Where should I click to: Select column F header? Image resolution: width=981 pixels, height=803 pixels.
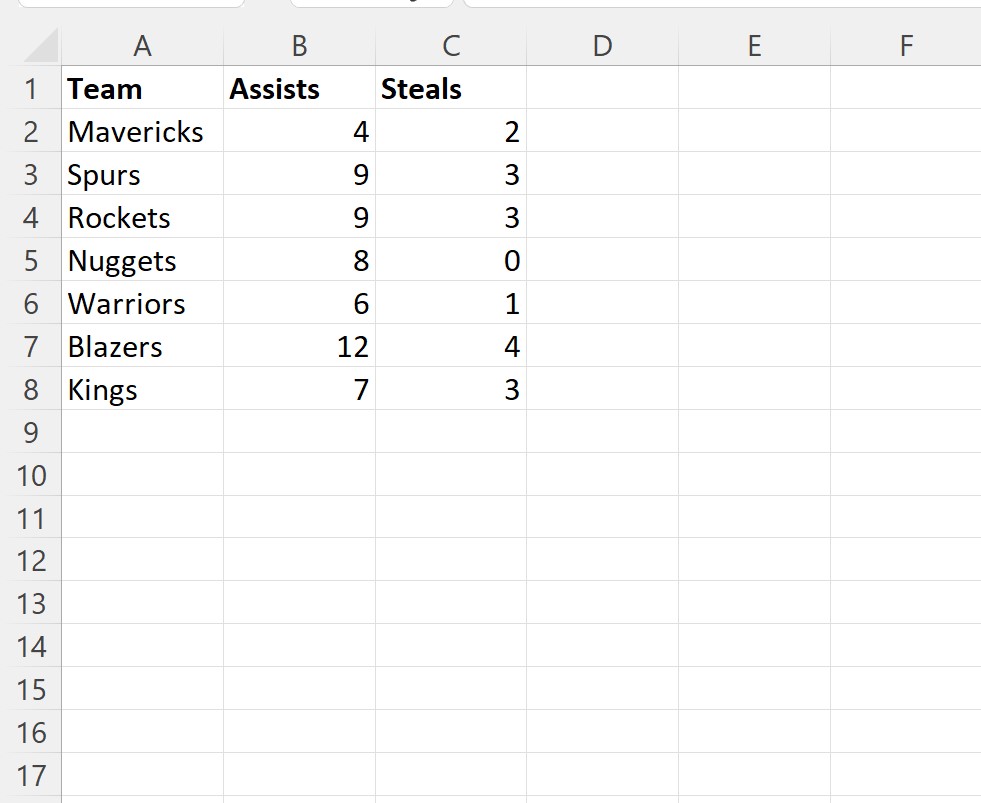pos(906,46)
